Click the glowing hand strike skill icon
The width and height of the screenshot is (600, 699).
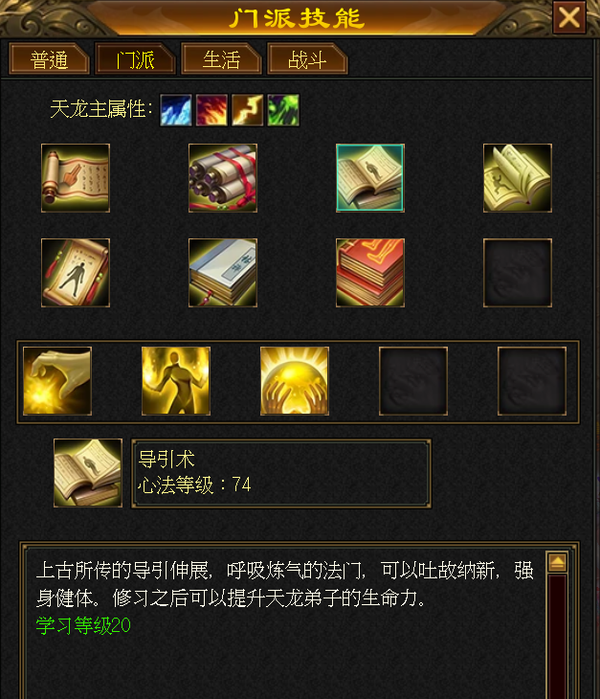58,381
